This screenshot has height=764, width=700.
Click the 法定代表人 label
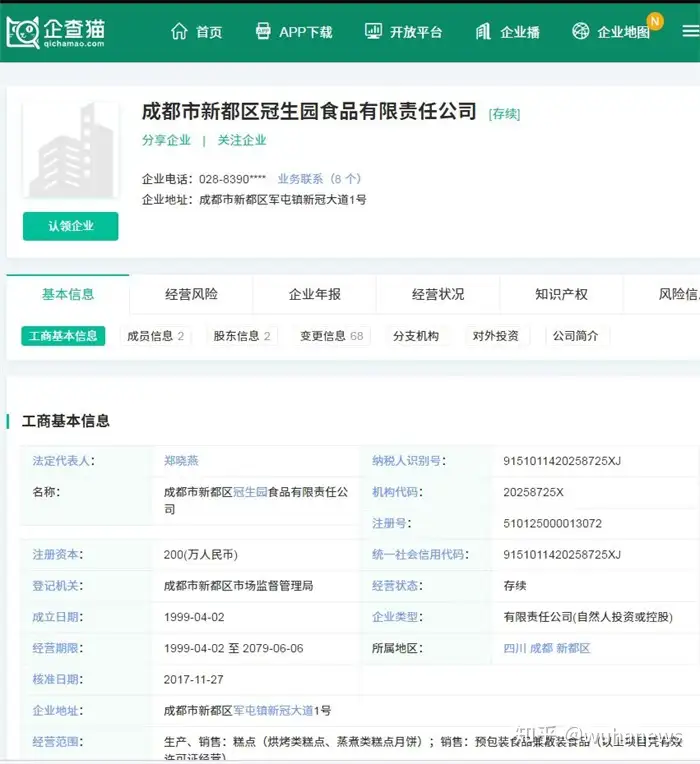(63, 460)
